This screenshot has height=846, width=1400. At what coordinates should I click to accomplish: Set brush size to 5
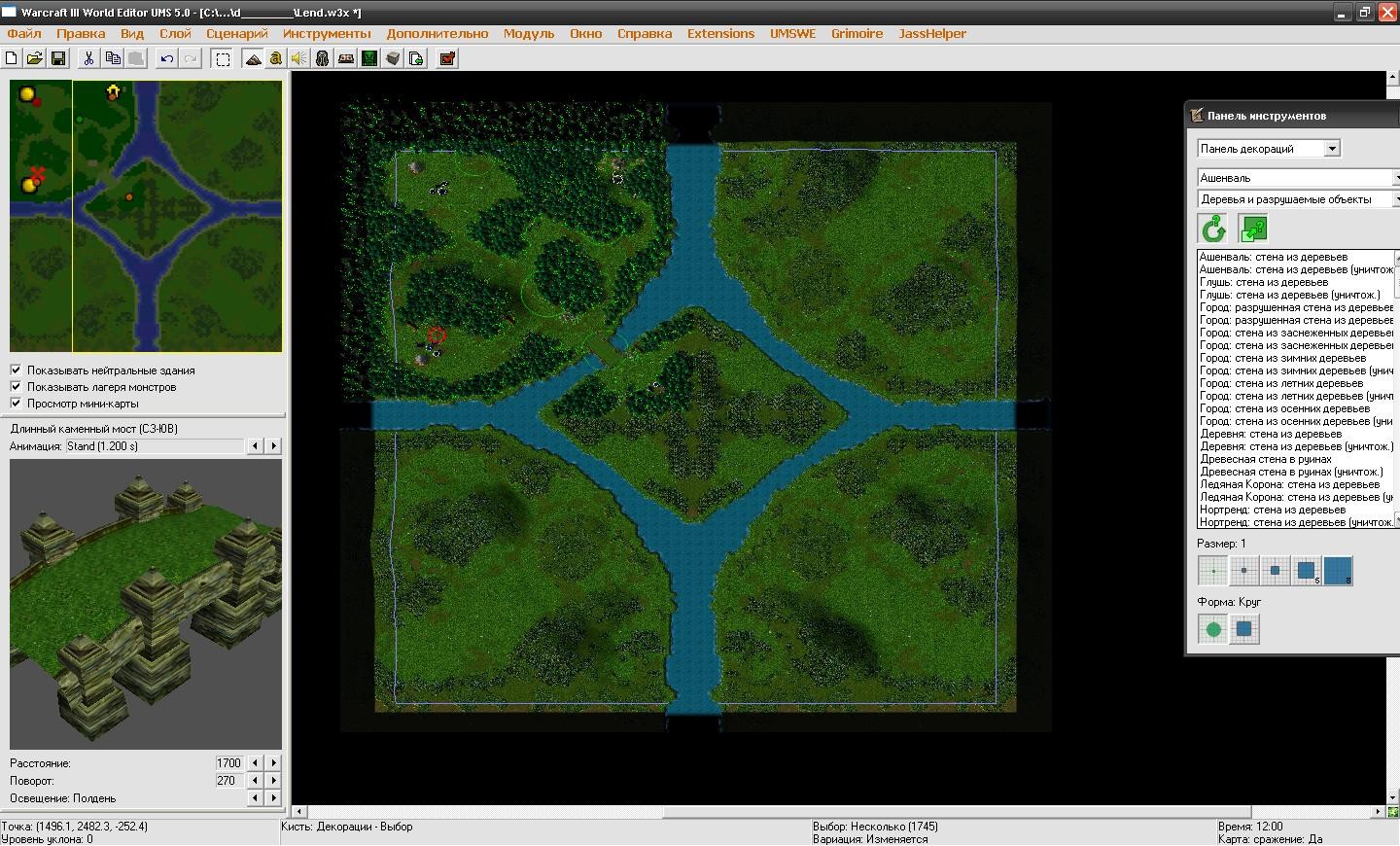point(1306,571)
